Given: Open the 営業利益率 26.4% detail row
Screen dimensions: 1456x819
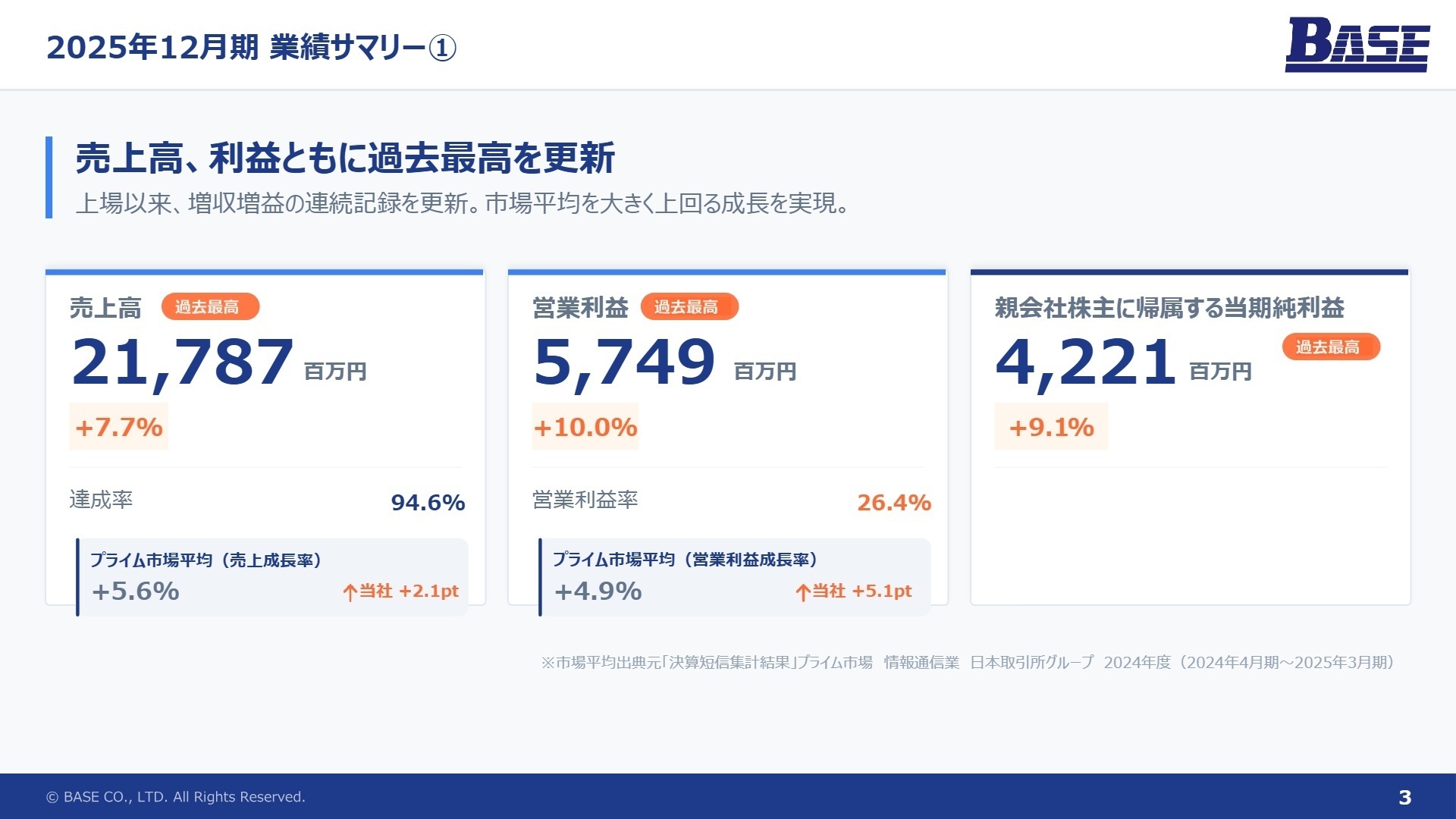Looking at the screenshot, I should click(x=730, y=500).
